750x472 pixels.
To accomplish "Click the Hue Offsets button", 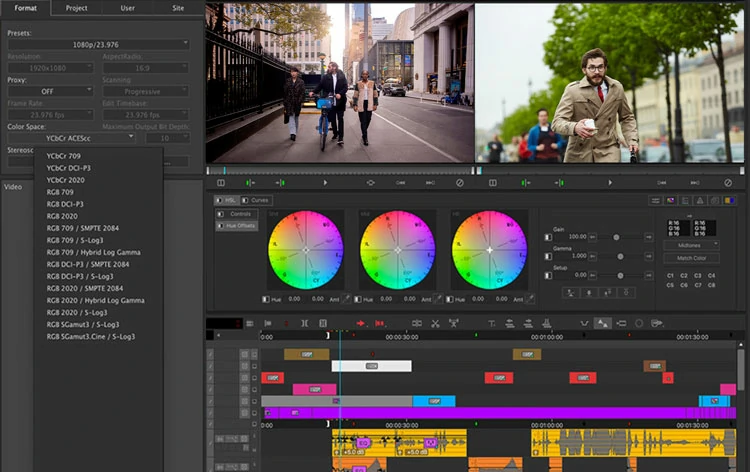I will 239,226.
